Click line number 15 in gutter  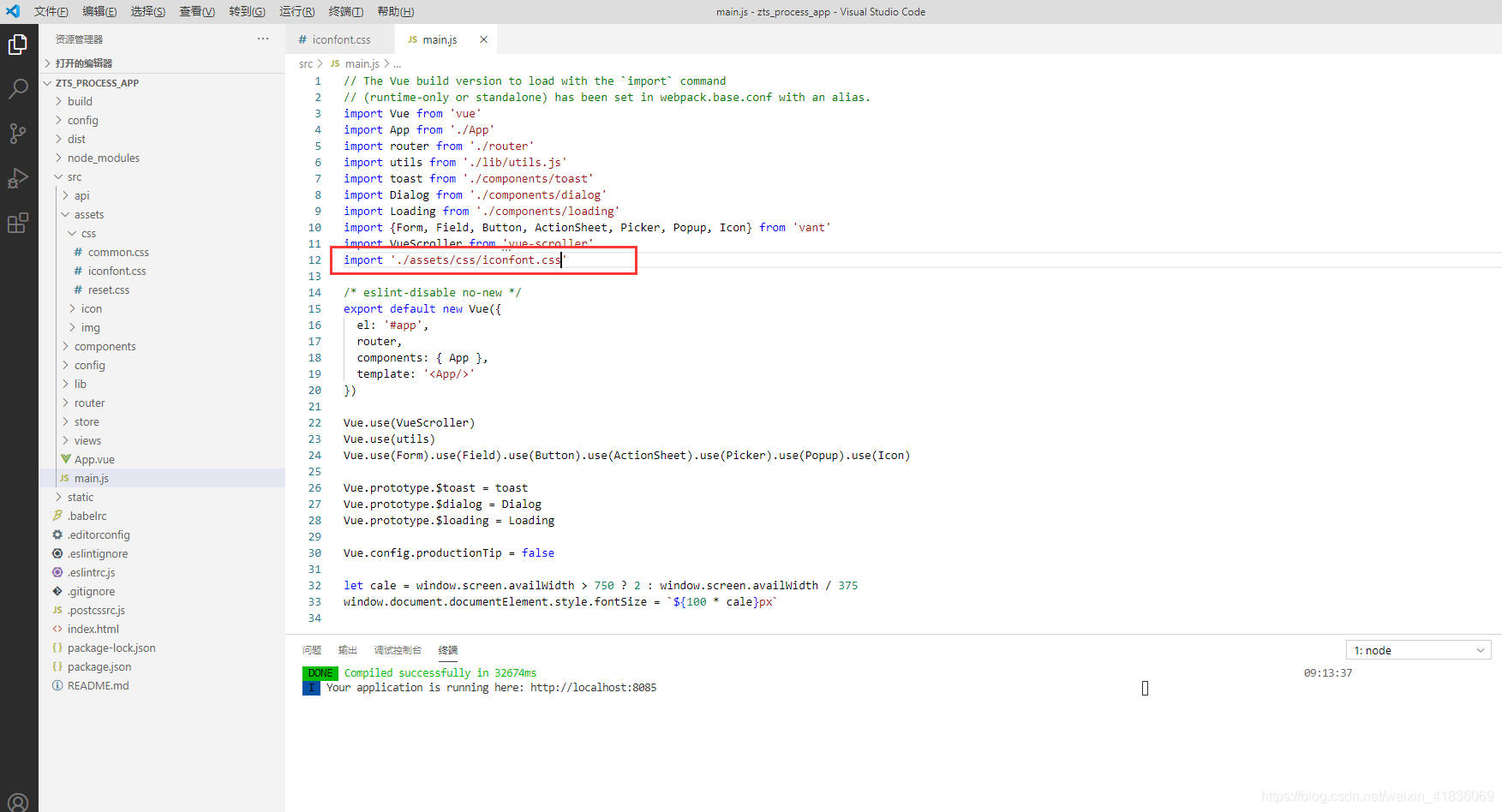[x=314, y=308]
